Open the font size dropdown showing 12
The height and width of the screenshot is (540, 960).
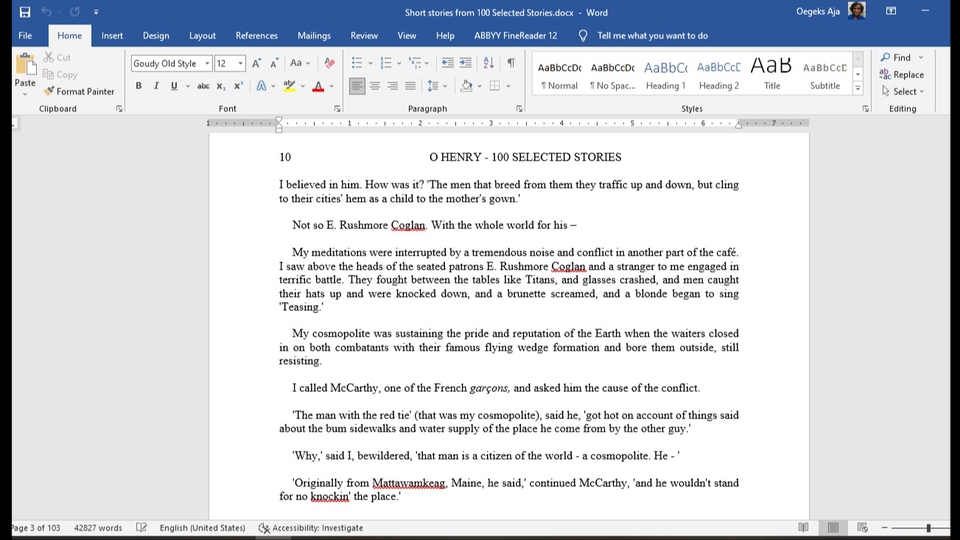(241, 64)
